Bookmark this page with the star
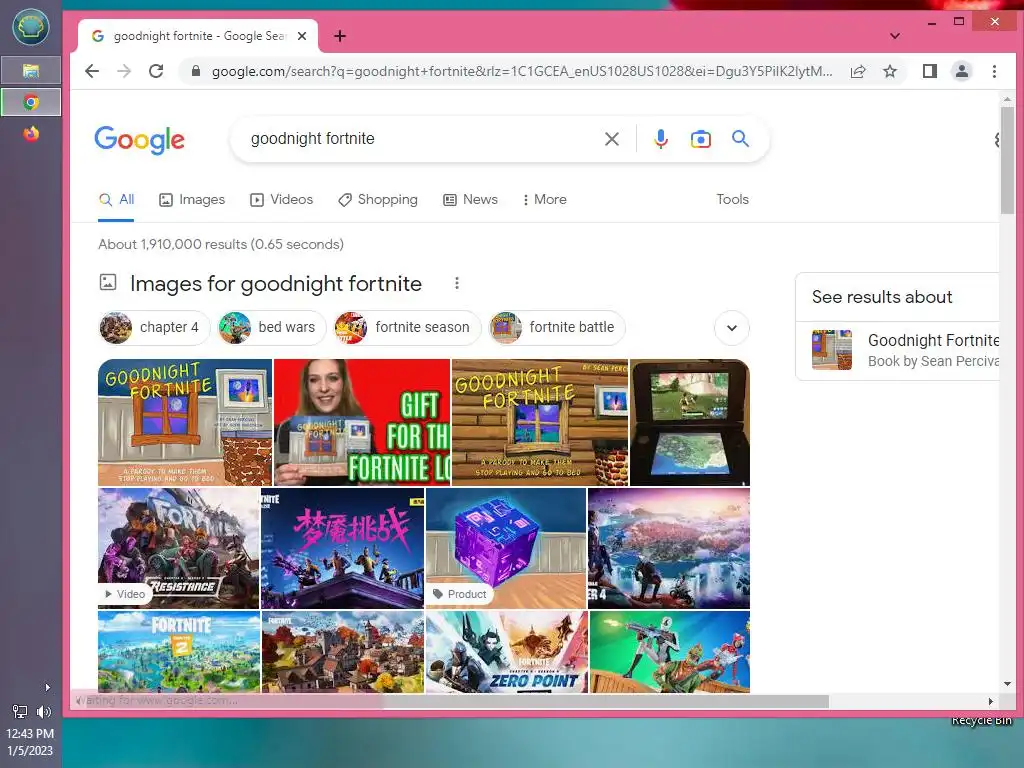The width and height of the screenshot is (1024, 768). [890, 71]
